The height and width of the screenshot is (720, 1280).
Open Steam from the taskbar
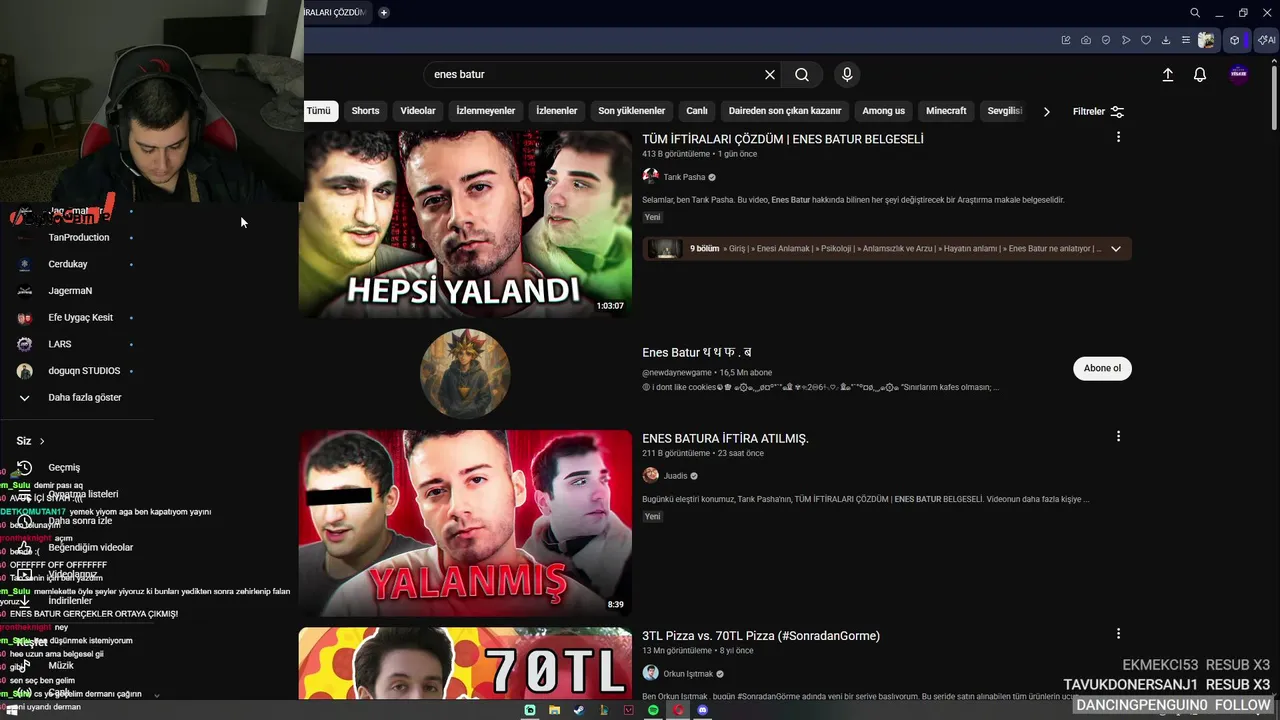click(578, 710)
